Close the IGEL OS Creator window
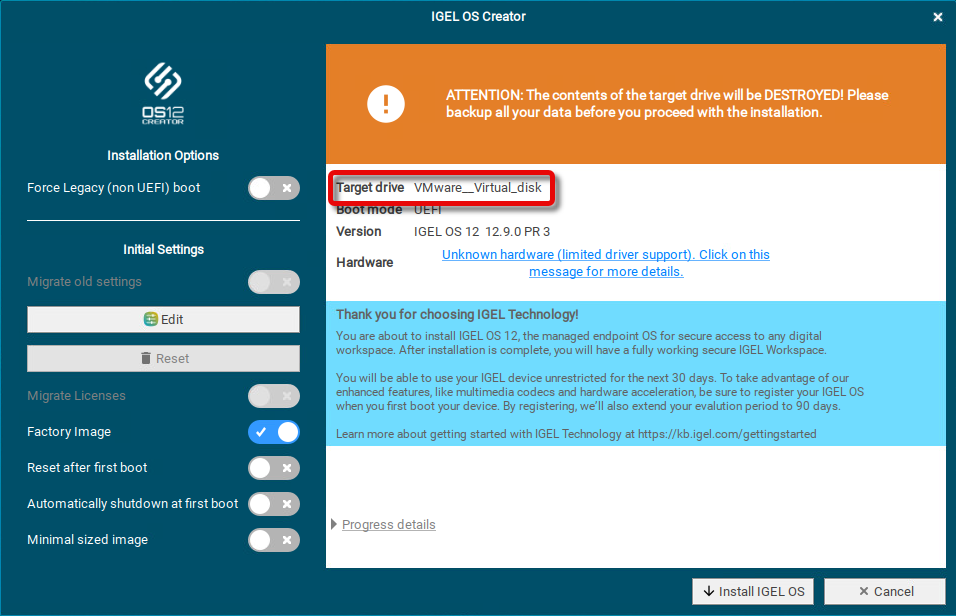Image resolution: width=956 pixels, height=616 pixels. coord(938,17)
